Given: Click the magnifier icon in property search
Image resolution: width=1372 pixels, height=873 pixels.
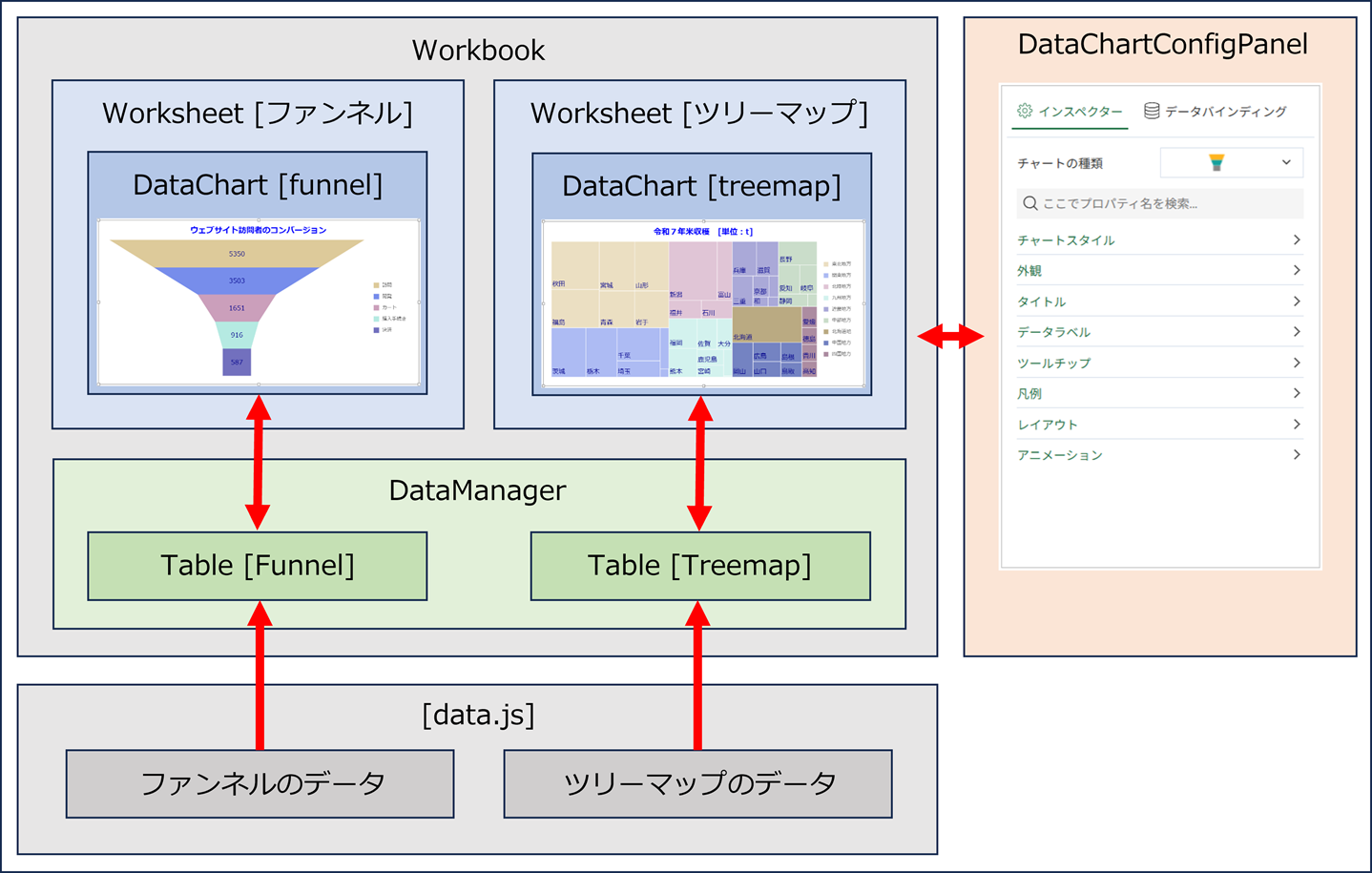Looking at the screenshot, I should [1029, 203].
